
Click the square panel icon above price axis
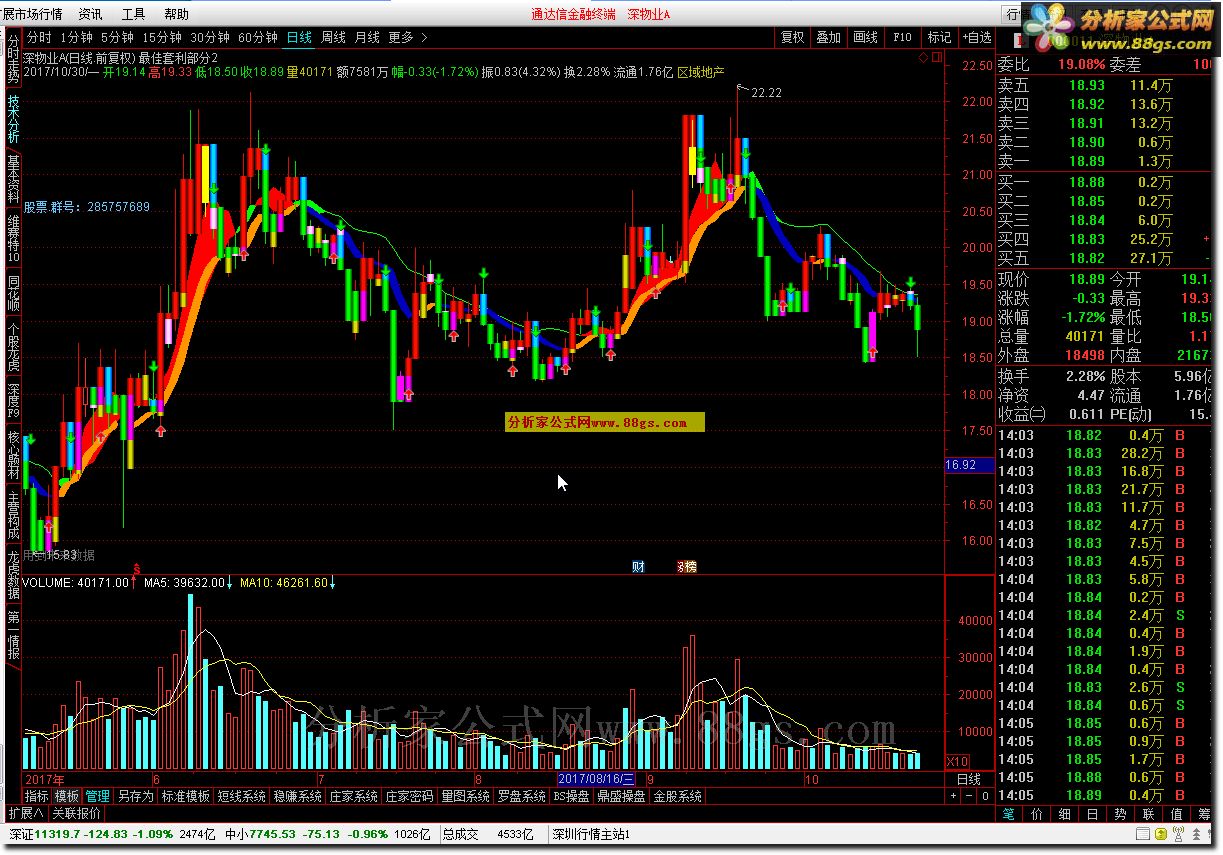(x=936, y=57)
